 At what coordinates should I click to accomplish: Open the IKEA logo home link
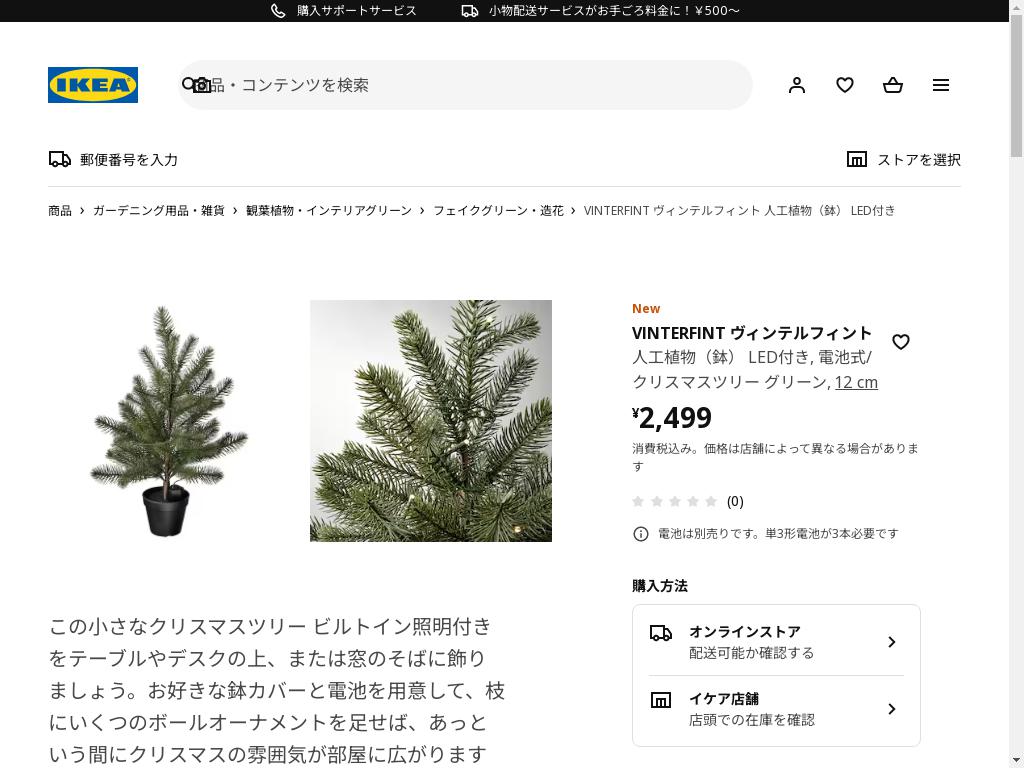point(93,85)
